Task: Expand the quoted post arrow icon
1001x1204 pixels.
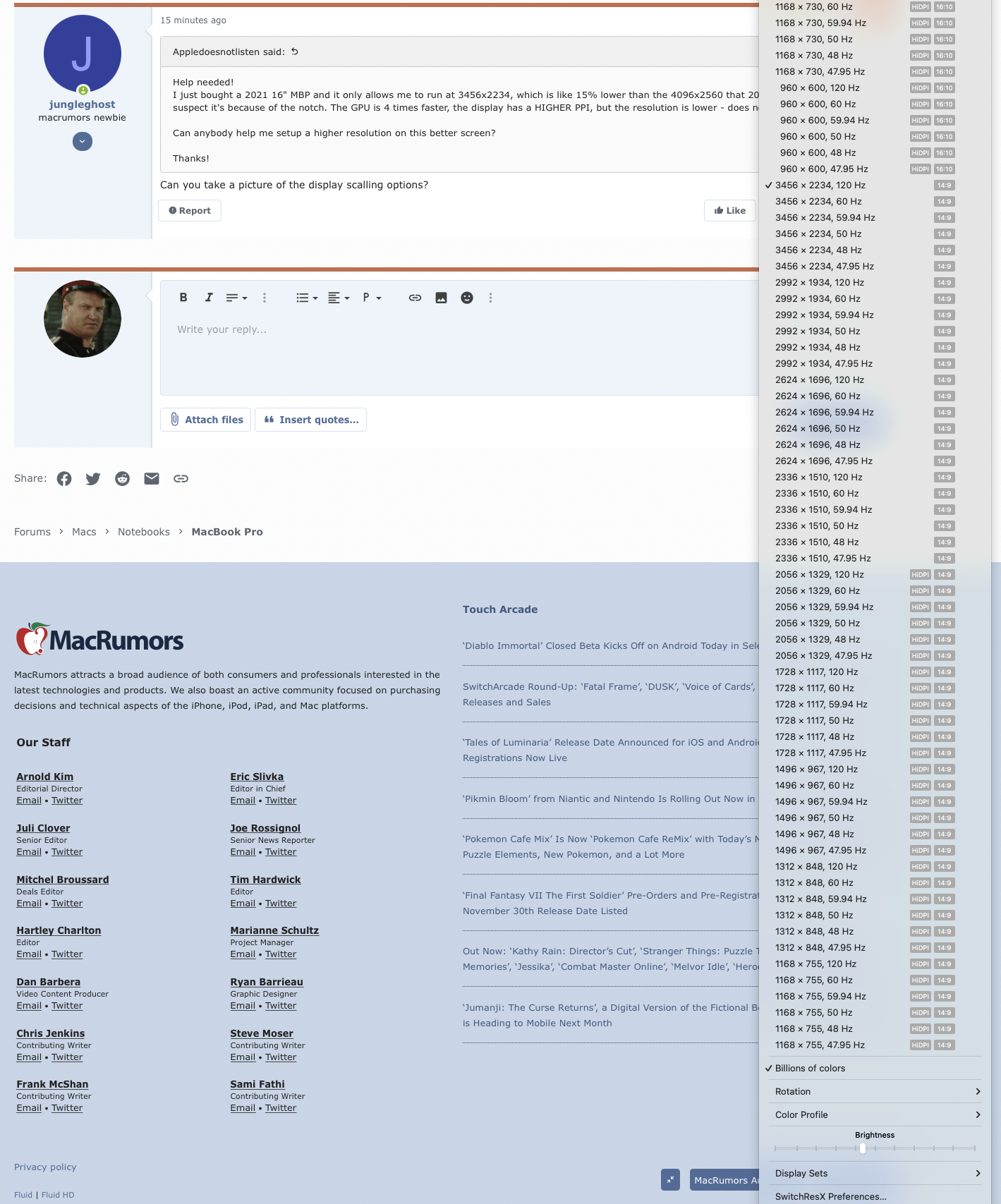Action: pos(295,51)
